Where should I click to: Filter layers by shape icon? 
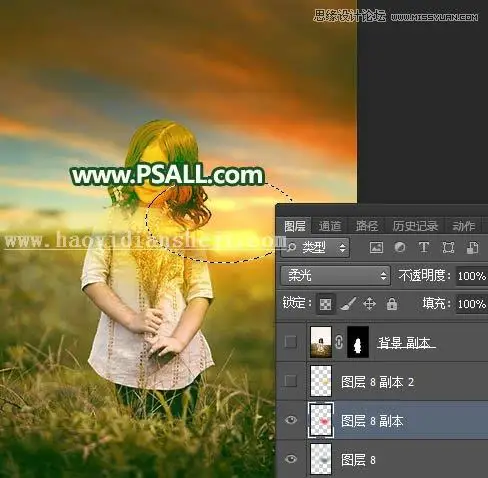[x=448, y=248]
